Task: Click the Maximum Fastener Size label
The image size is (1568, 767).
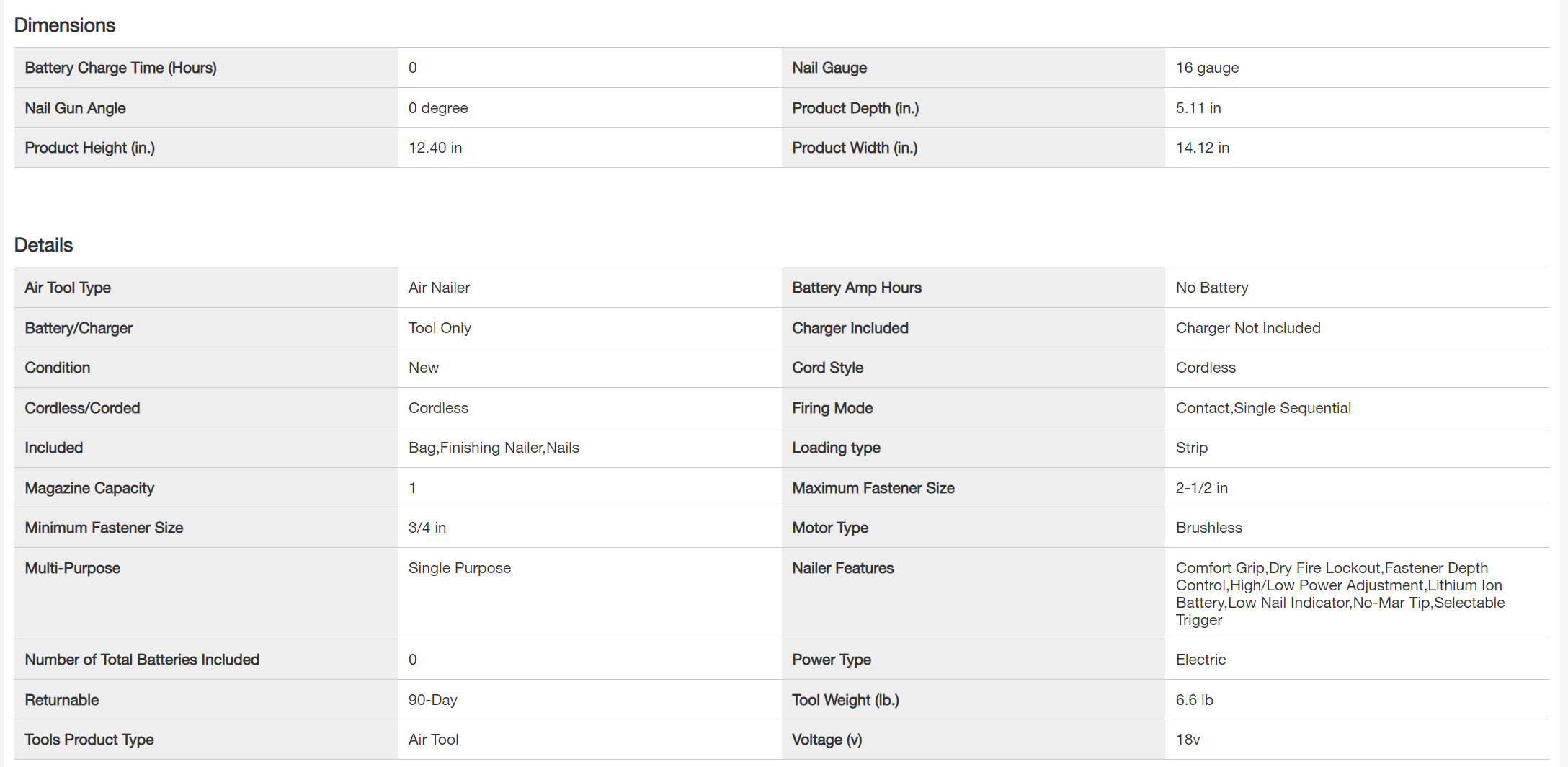Action: coord(873,488)
